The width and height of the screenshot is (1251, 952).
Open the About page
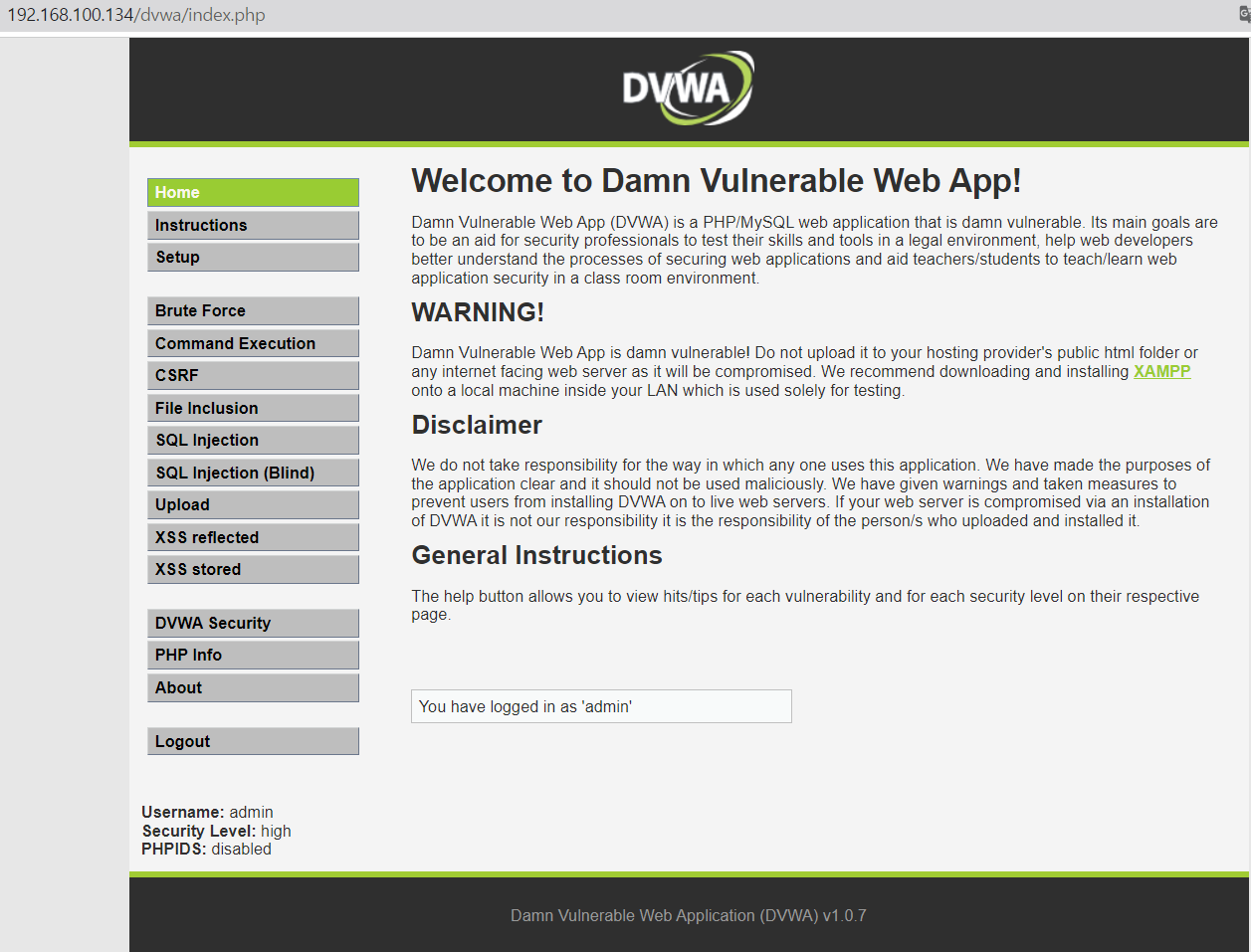tap(253, 687)
